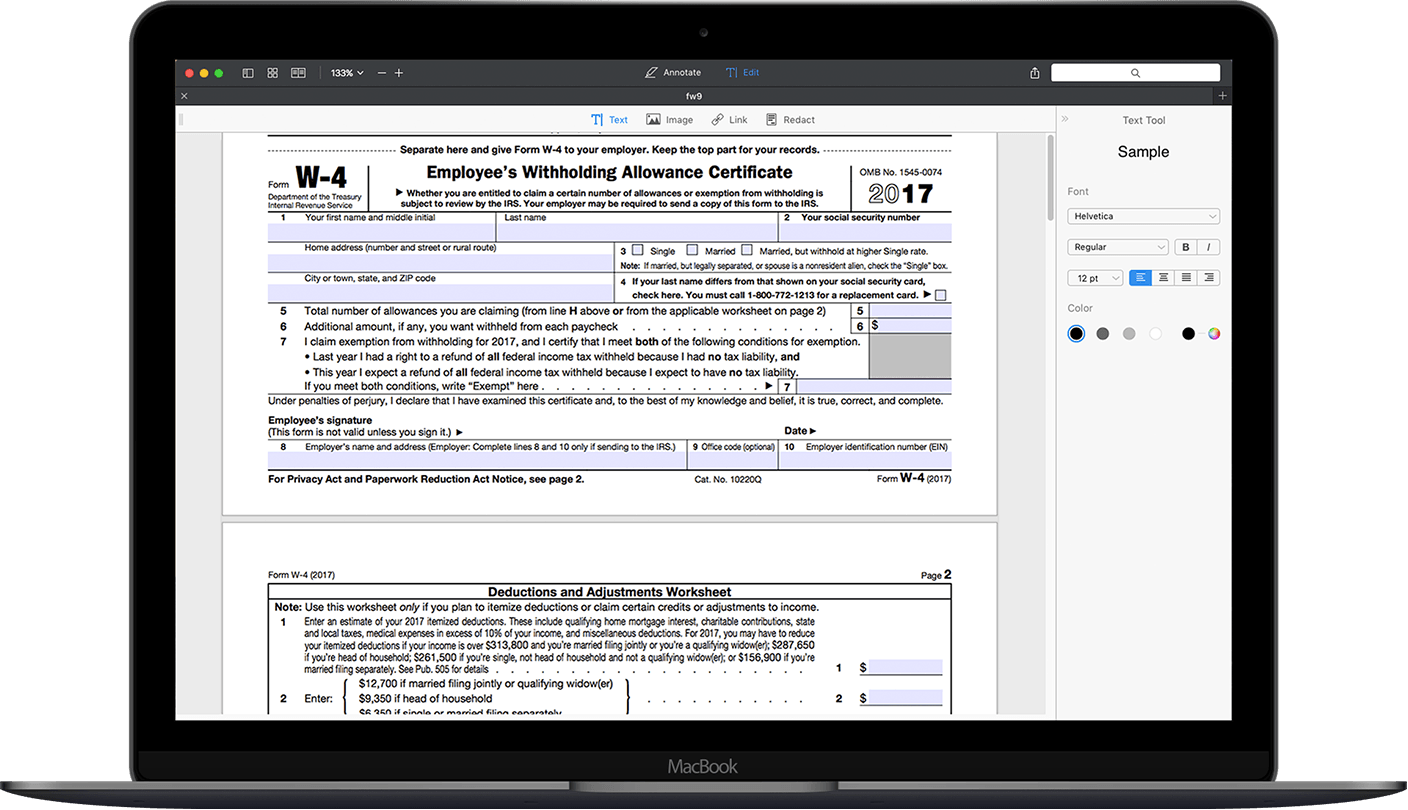Select the Text editing tool
The image size is (1408, 810).
click(x=609, y=120)
